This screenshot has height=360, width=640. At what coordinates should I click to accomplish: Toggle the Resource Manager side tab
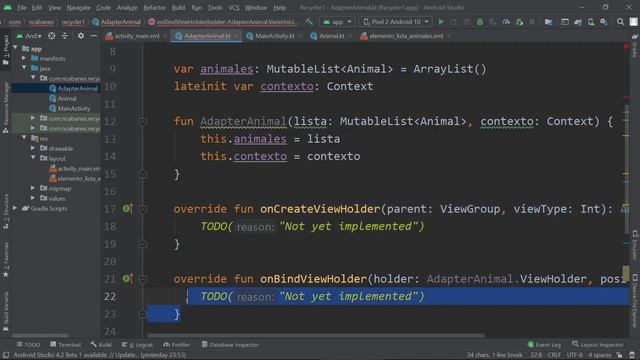[5, 108]
